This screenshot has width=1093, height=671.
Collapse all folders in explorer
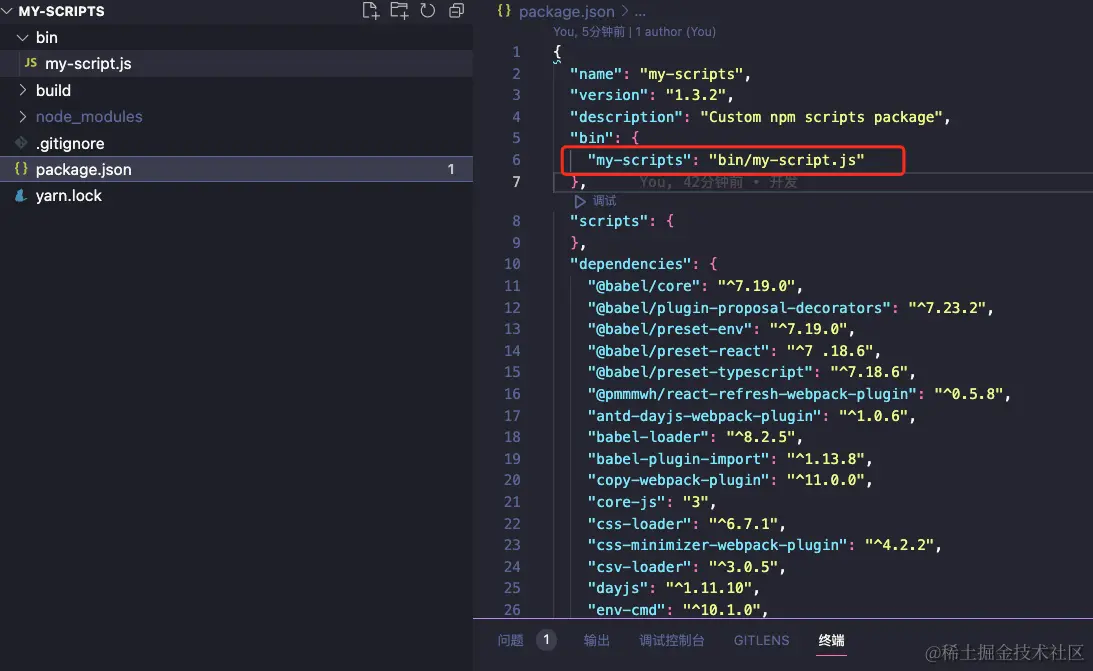point(457,10)
